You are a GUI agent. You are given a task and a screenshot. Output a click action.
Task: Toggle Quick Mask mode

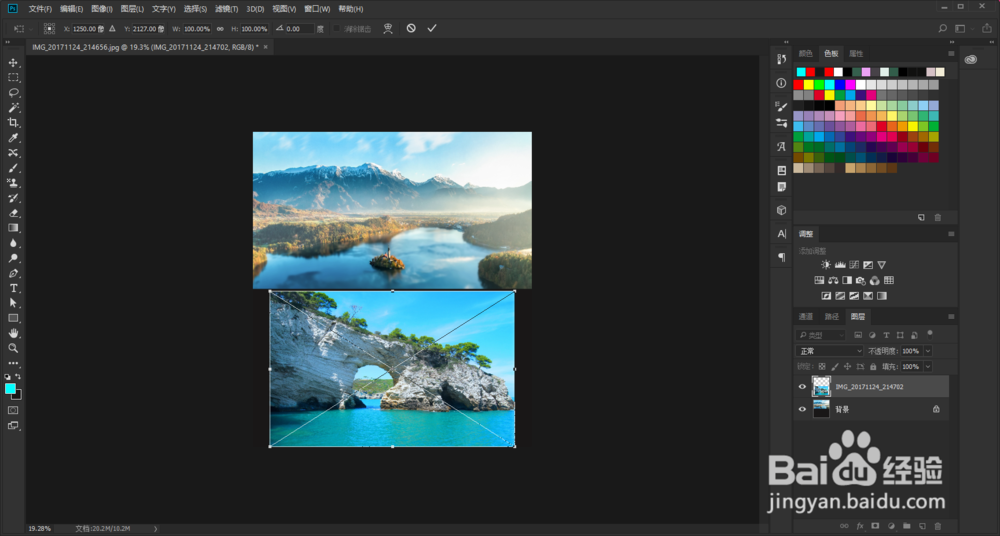coord(13,410)
